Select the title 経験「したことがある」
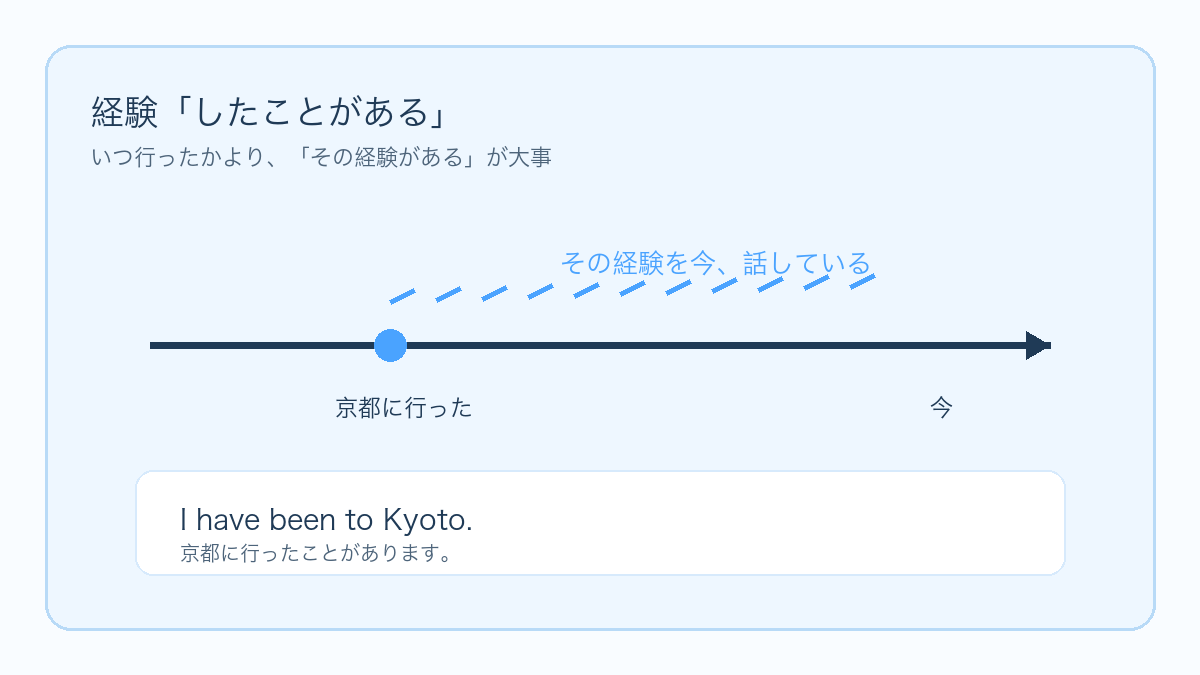This screenshot has width=1200, height=675. pos(268,113)
